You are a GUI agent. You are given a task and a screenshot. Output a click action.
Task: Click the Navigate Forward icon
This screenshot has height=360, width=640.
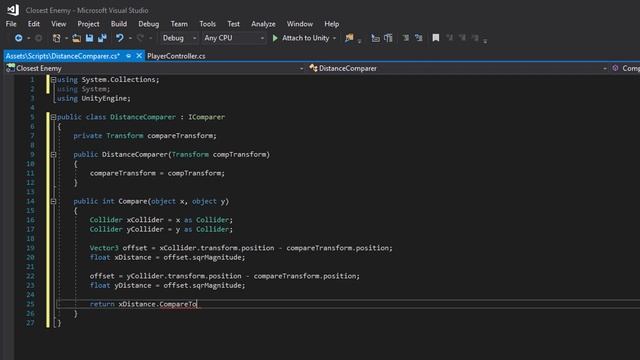38,38
